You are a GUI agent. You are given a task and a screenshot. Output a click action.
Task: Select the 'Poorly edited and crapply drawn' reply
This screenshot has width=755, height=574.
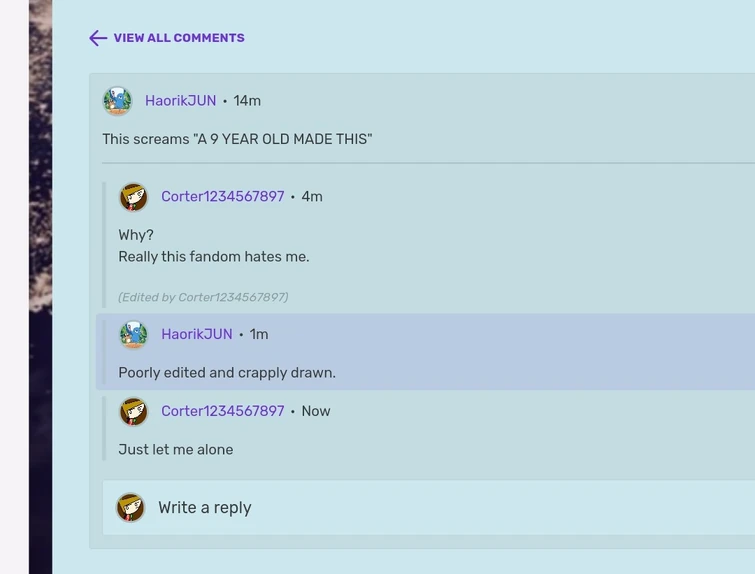[227, 373]
